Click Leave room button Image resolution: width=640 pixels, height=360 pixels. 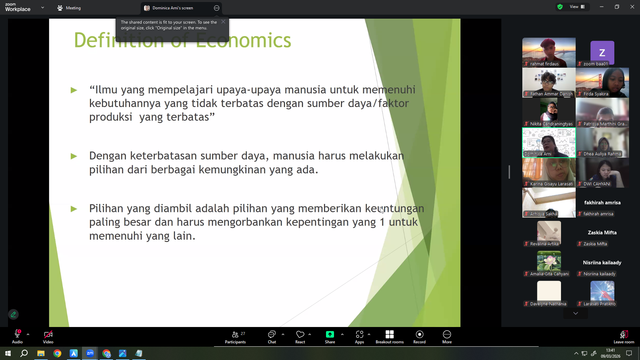tap(624, 337)
